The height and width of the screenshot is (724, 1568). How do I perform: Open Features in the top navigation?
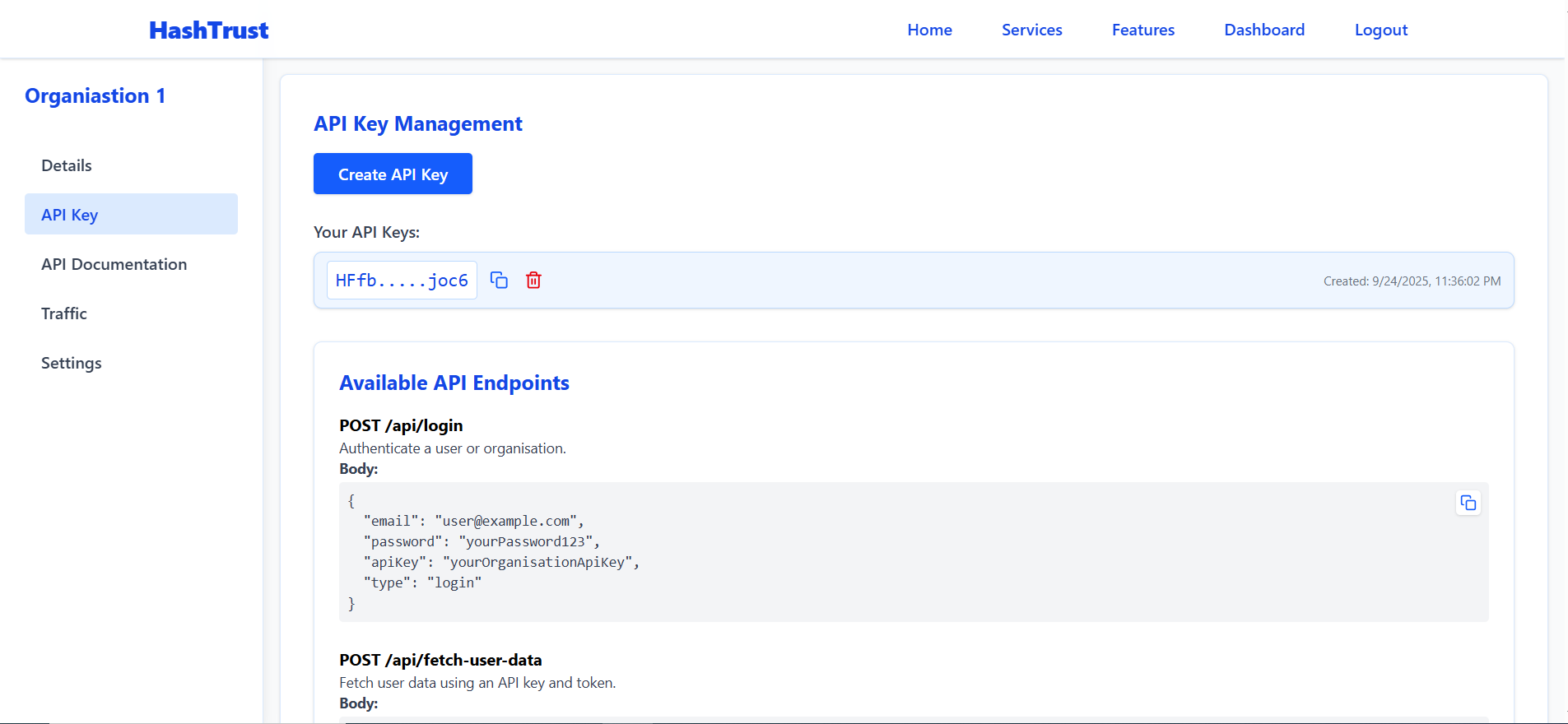(1142, 30)
